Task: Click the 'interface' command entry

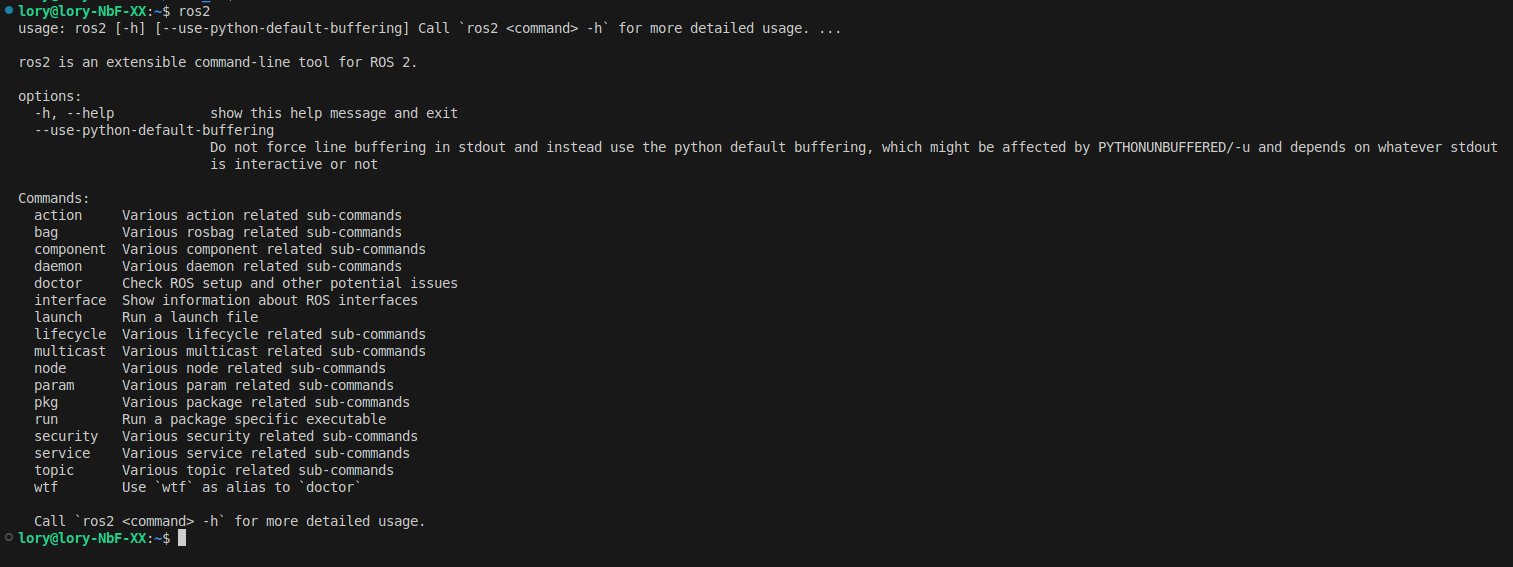Action: (70, 300)
